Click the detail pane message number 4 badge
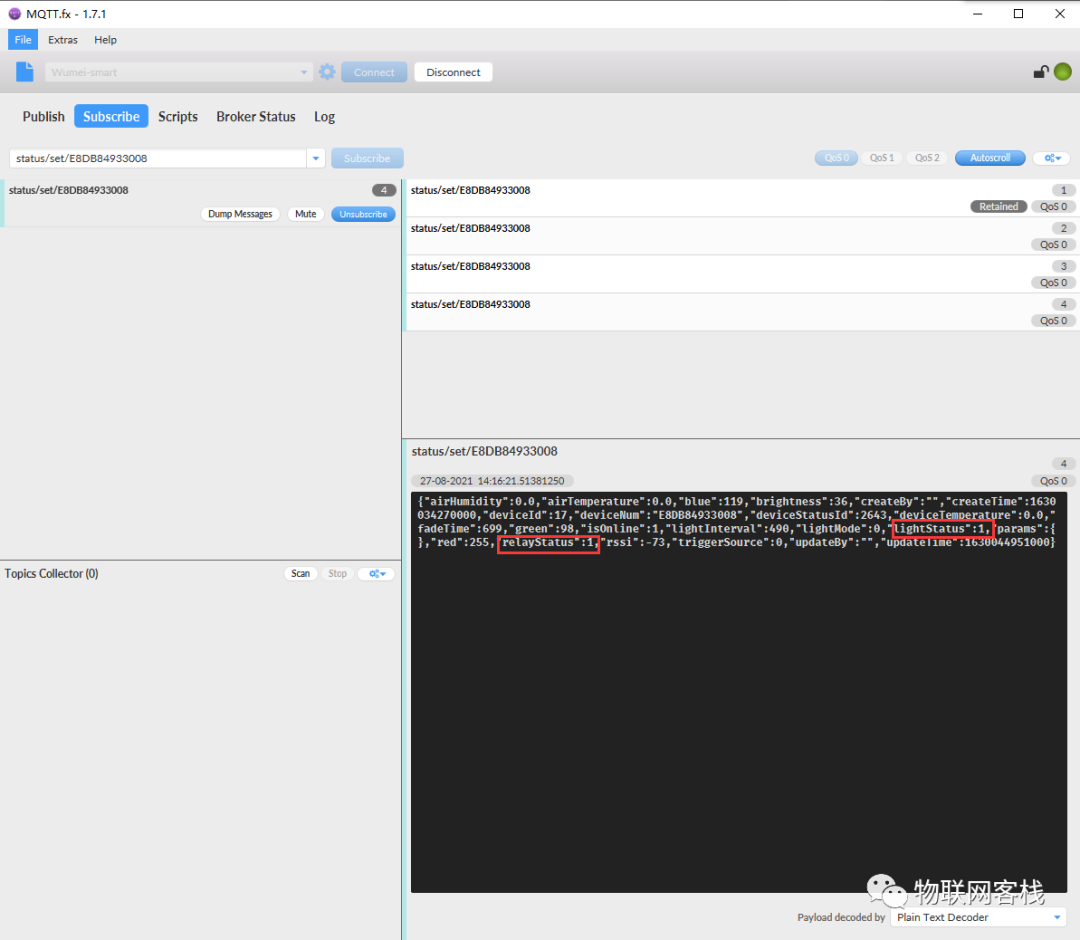The height and width of the screenshot is (940, 1080). 1063,463
